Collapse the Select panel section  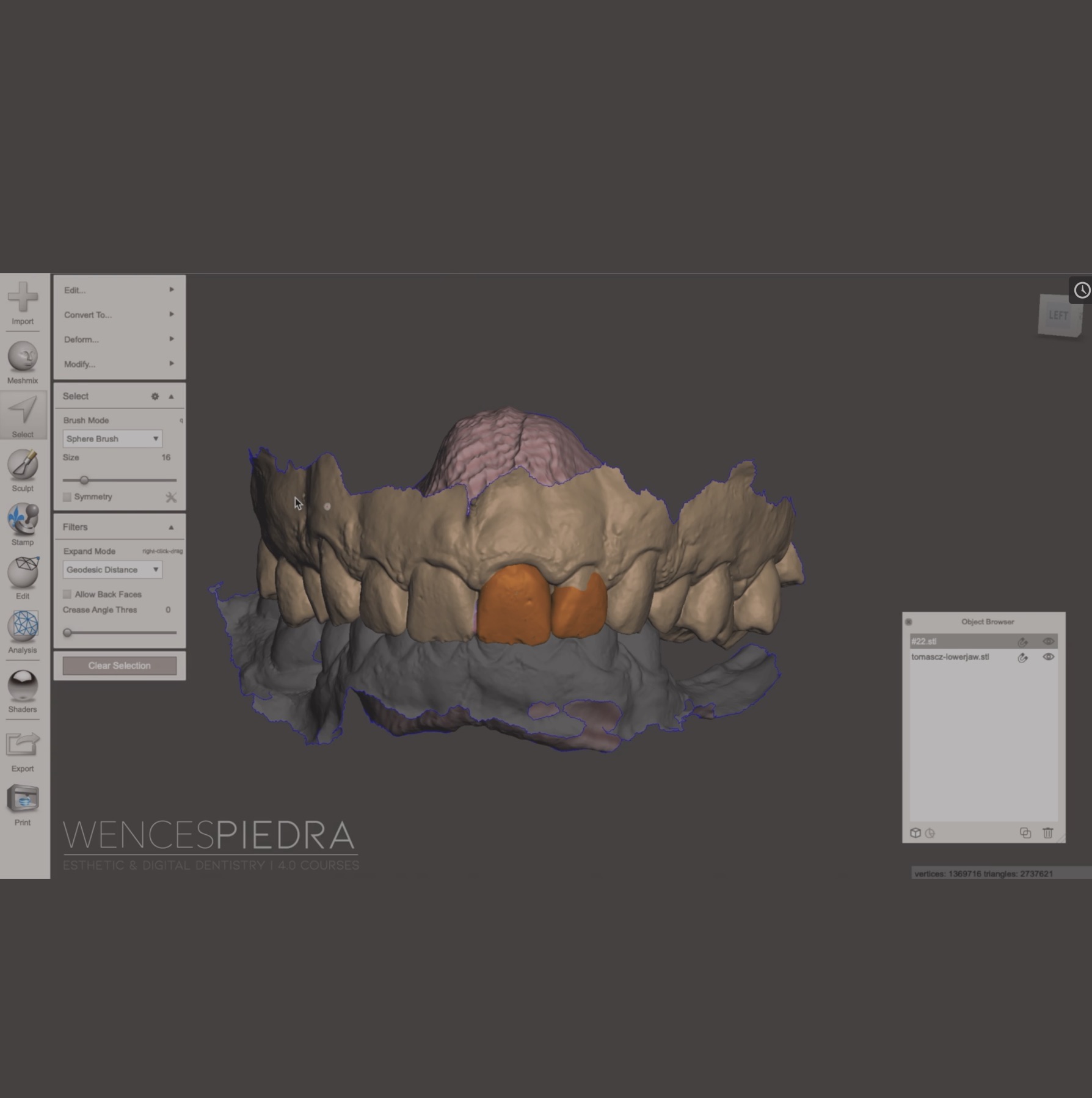tap(171, 396)
